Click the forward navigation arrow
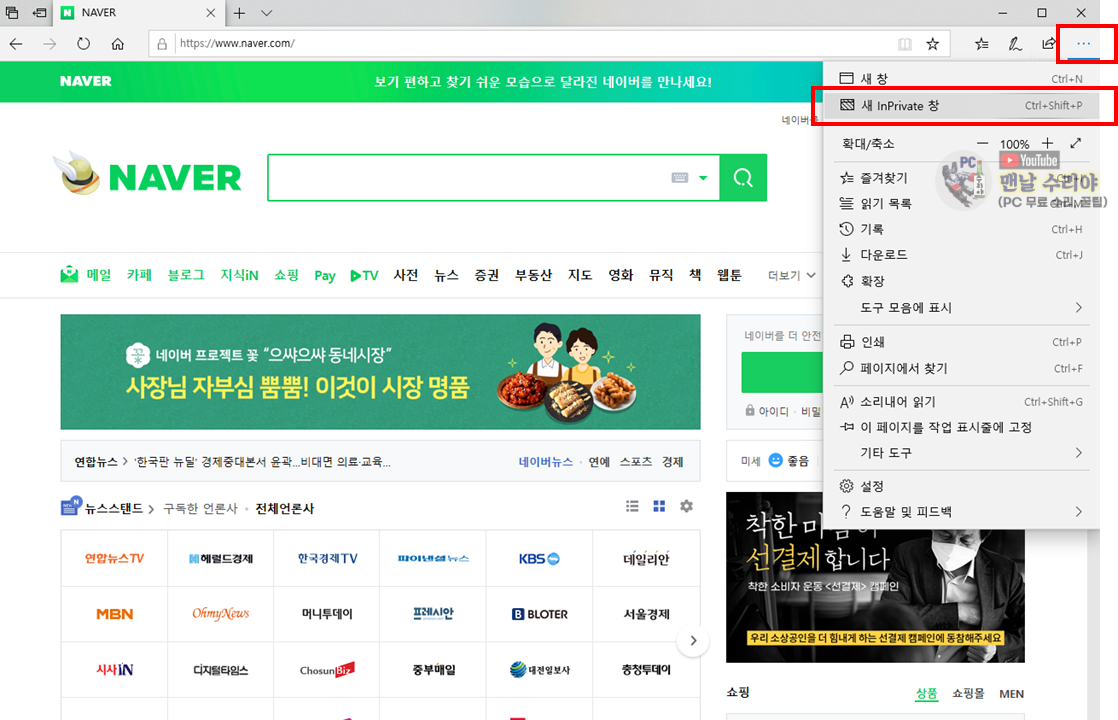 click(x=49, y=44)
